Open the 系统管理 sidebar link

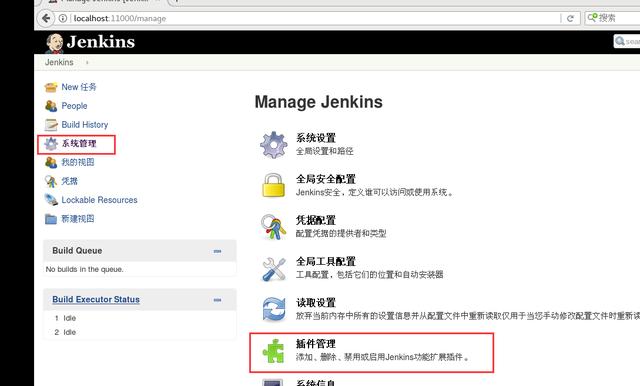point(79,144)
